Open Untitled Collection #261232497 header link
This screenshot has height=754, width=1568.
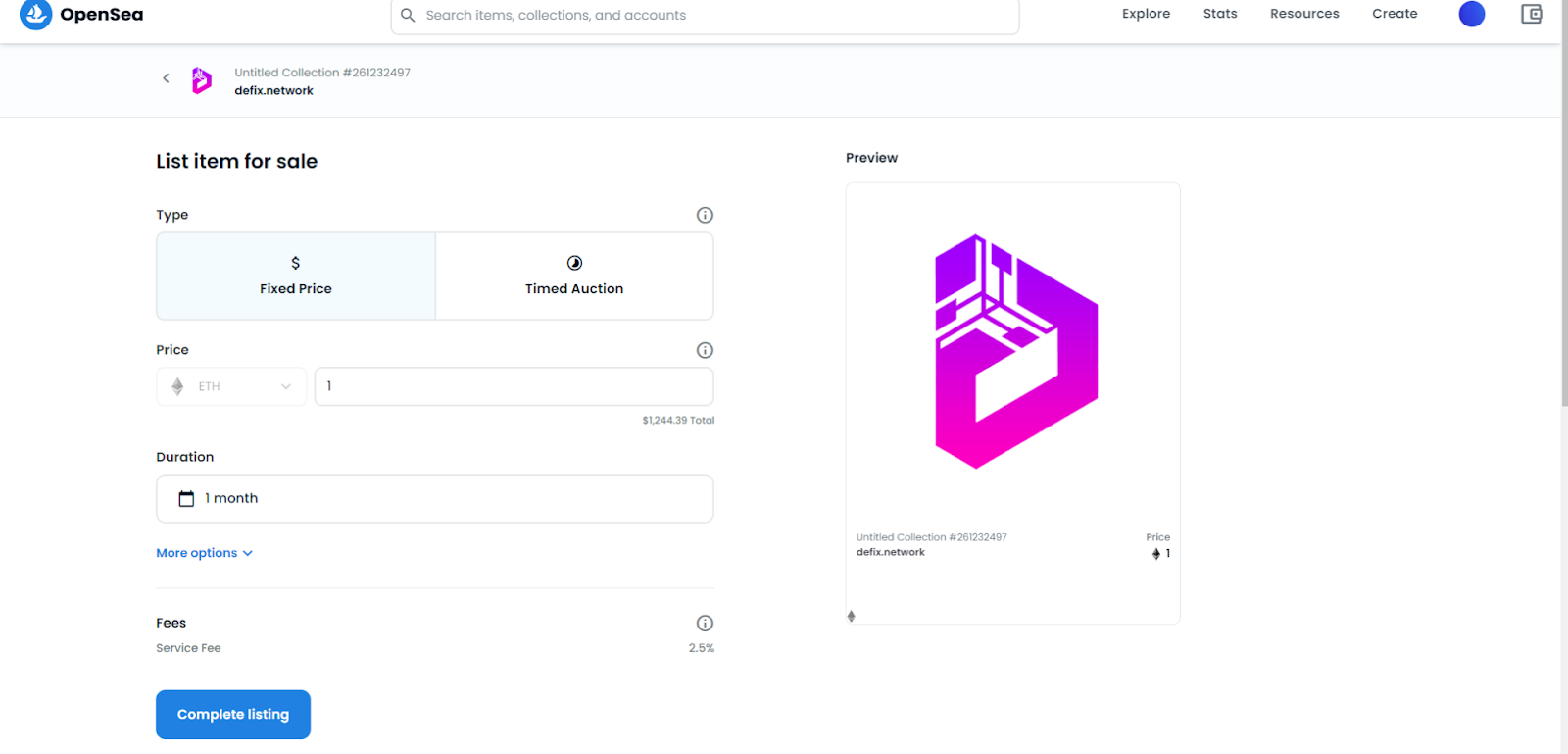322,73
